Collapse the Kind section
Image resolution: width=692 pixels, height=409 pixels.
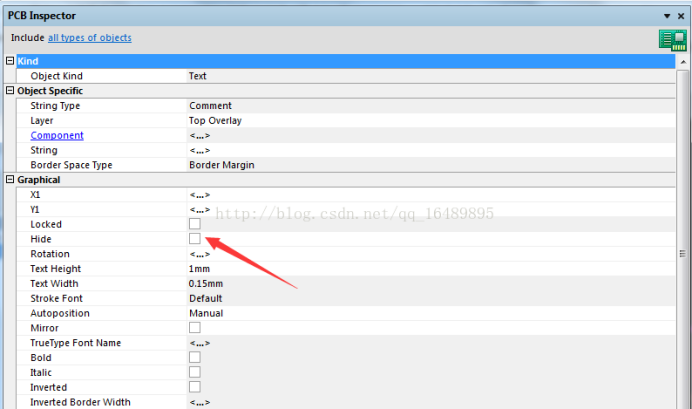tap(10, 61)
